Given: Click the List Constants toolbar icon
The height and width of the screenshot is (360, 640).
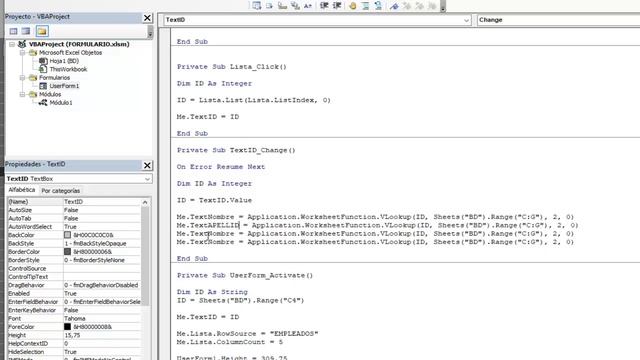Looking at the screenshot, I should coord(269,6).
